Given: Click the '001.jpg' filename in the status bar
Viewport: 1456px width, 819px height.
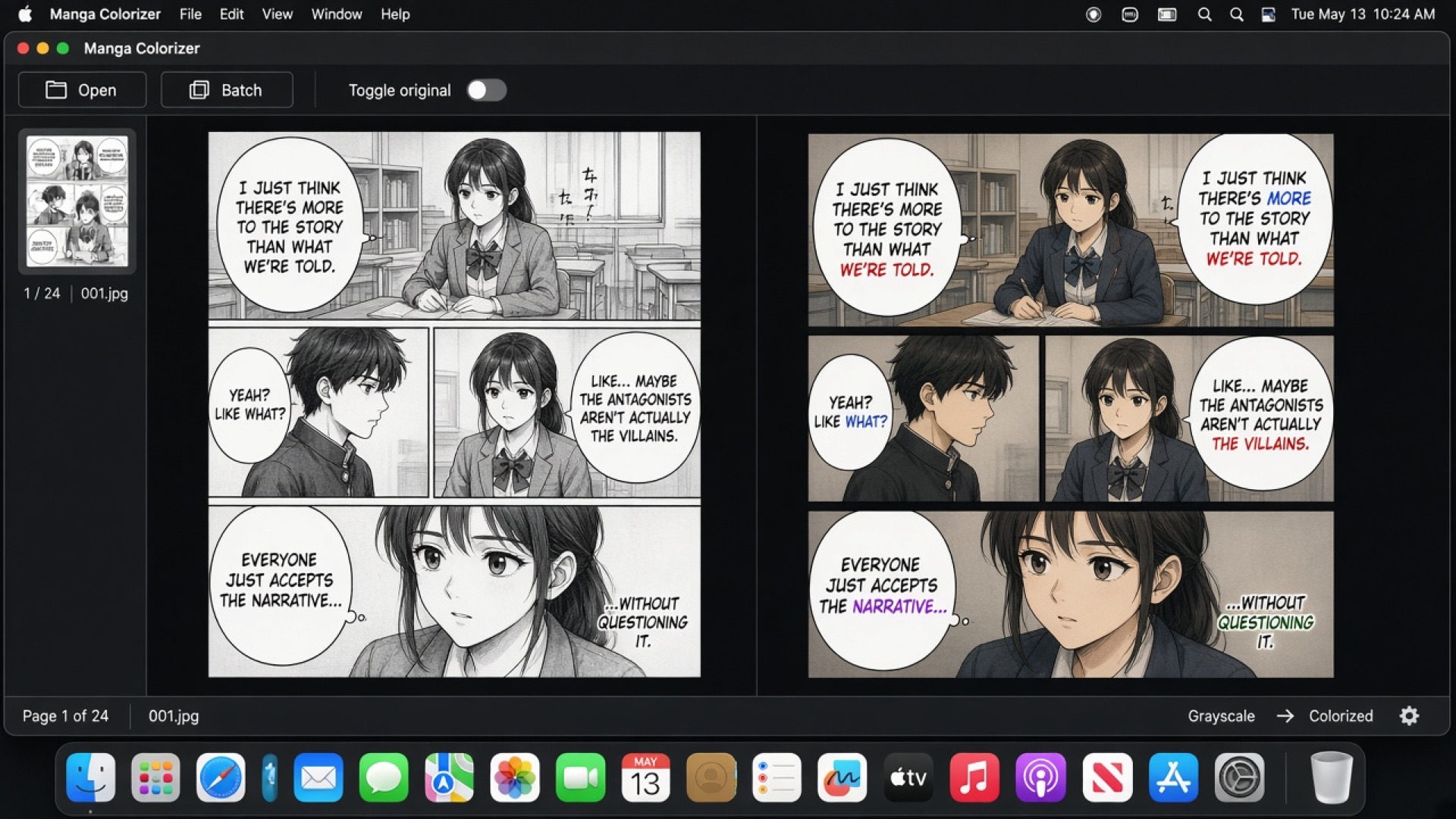Looking at the screenshot, I should pos(174,716).
